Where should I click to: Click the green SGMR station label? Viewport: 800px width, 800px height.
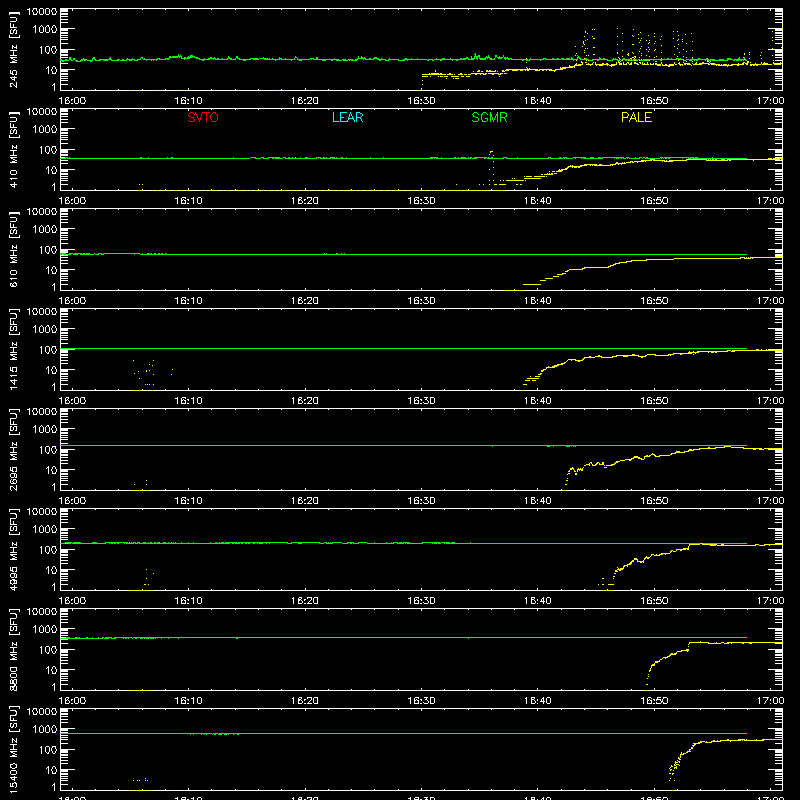(489, 117)
